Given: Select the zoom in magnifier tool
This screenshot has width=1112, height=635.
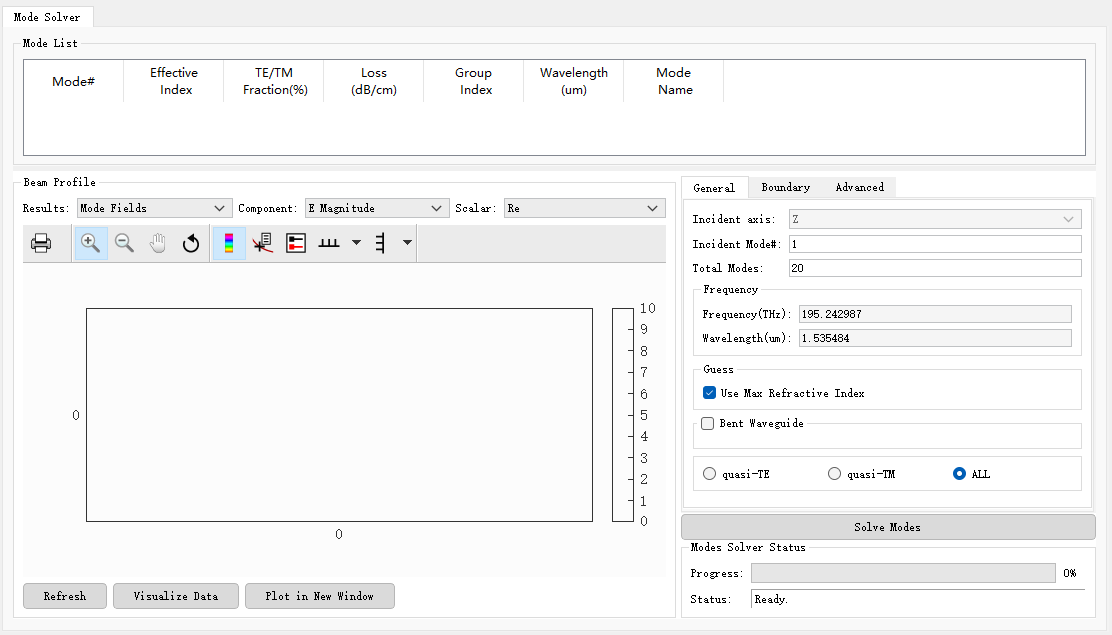Looking at the screenshot, I should pyautogui.click(x=90, y=243).
